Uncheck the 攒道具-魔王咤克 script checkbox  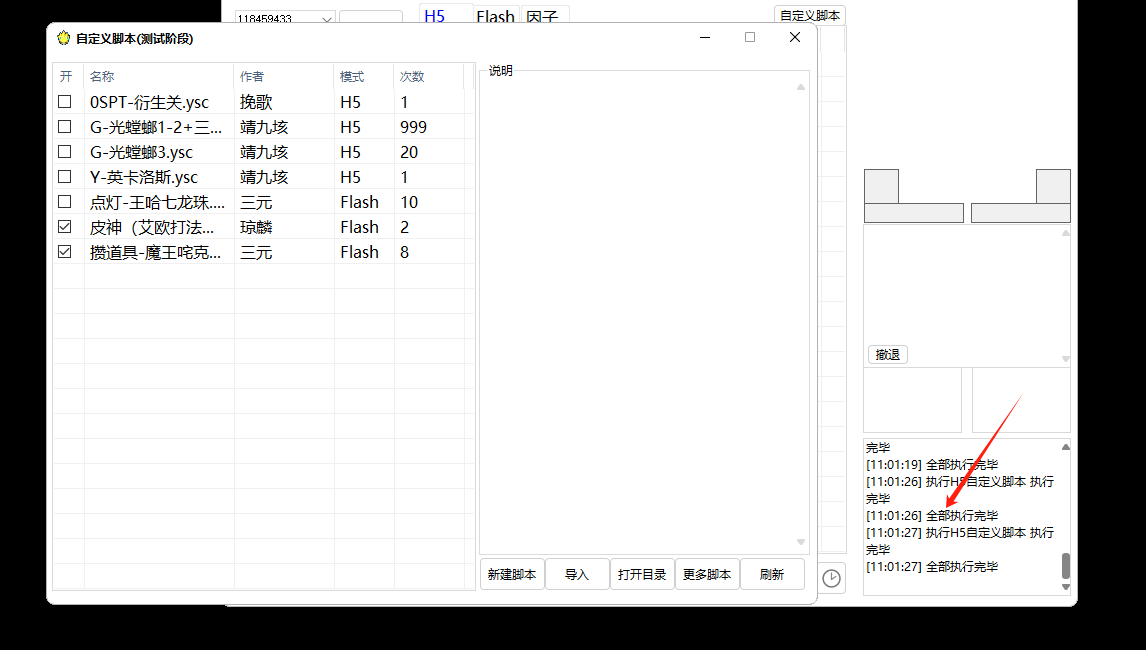click(x=65, y=252)
